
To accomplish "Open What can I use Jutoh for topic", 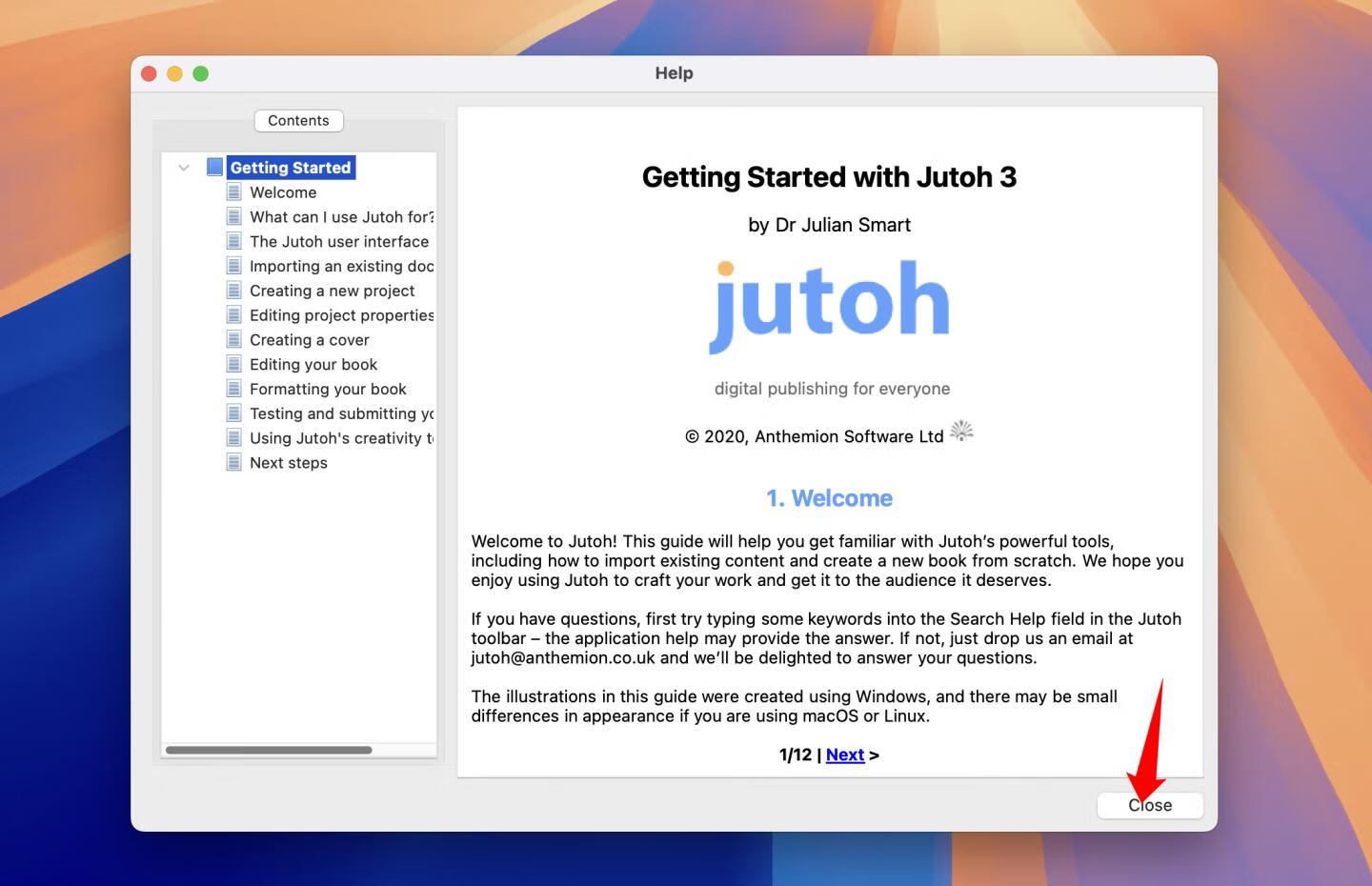I will (342, 217).
